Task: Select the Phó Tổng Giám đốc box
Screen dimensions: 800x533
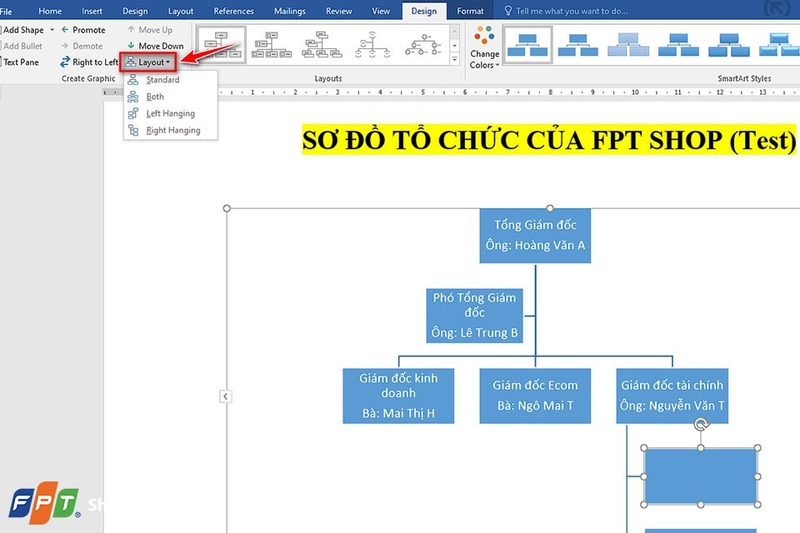Action: tap(474, 315)
